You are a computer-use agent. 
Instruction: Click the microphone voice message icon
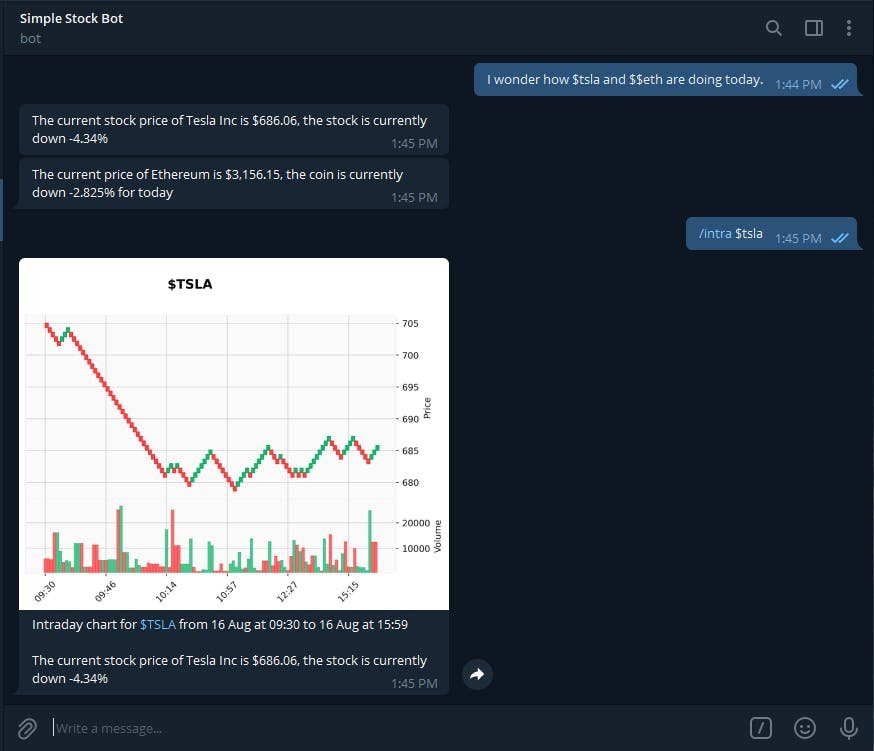point(848,728)
